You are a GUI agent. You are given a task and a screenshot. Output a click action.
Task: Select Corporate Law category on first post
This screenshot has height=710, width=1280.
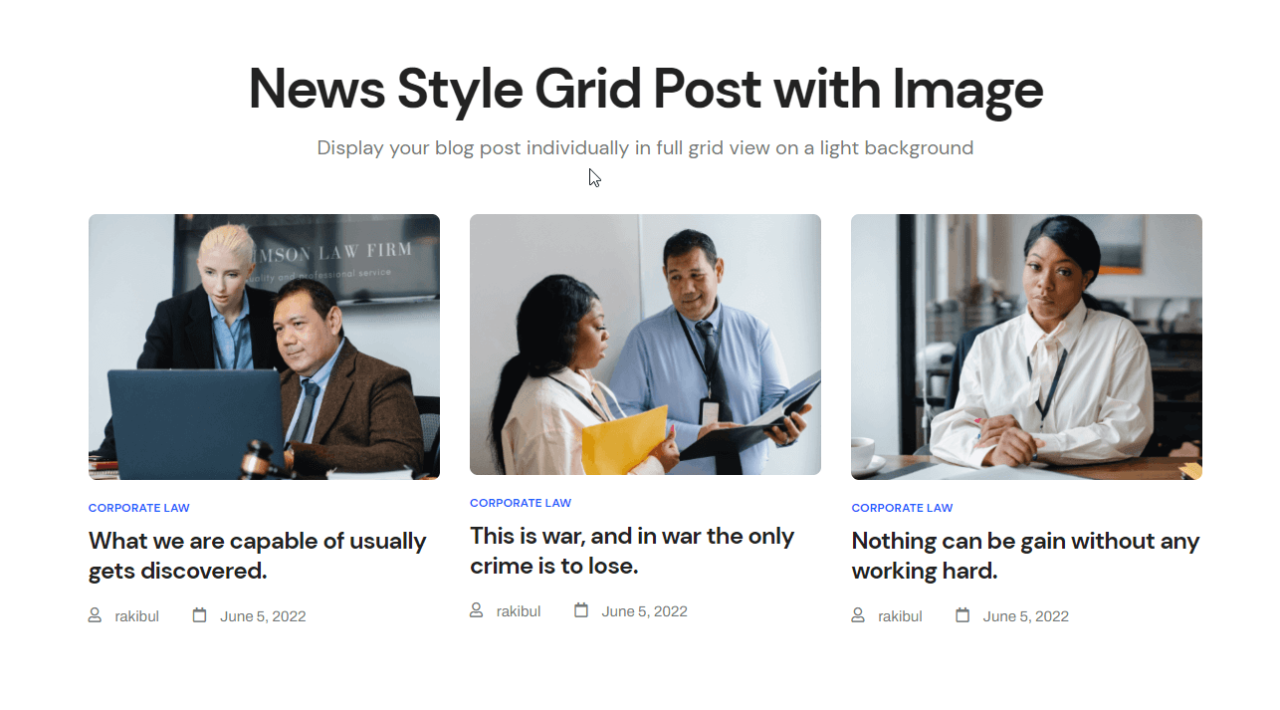coord(139,508)
